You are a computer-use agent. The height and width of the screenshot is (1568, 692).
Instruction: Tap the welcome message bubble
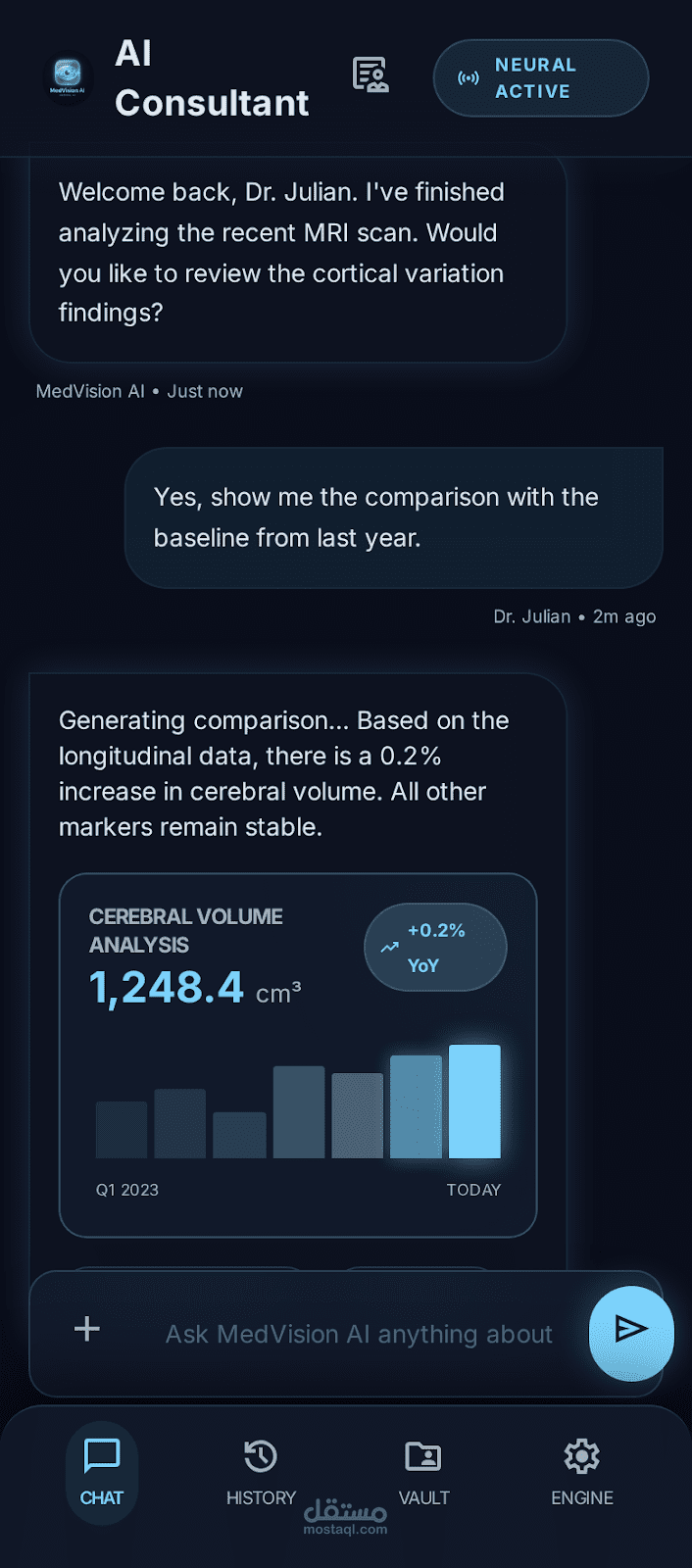pyautogui.click(x=298, y=257)
